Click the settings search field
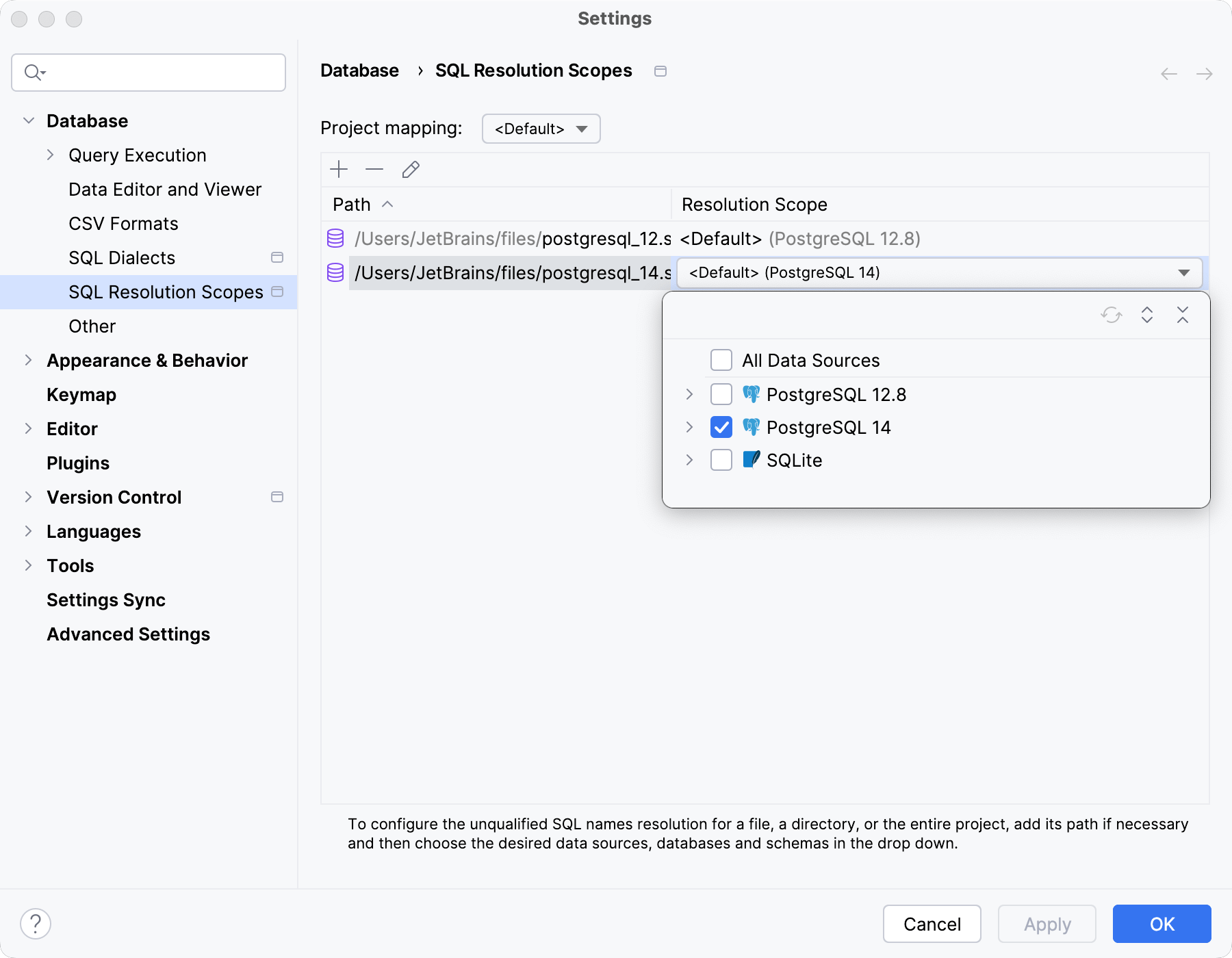Viewport: 1232px width, 958px height. [148, 72]
